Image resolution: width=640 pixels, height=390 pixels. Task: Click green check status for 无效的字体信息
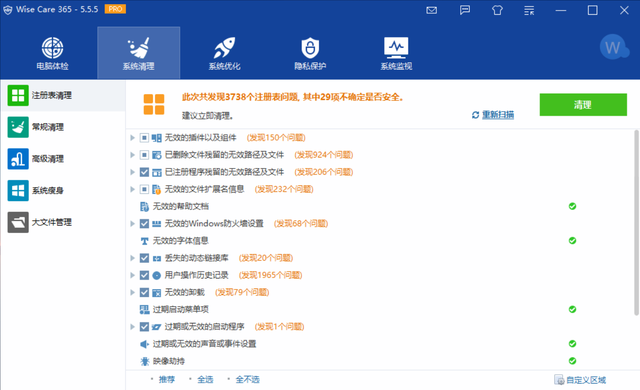[572, 241]
